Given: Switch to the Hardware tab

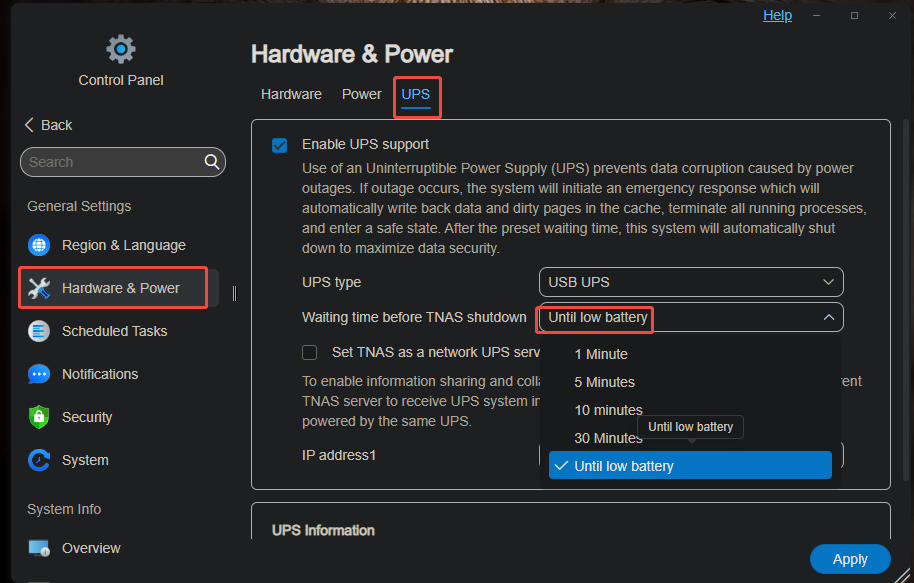Looking at the screenshot, I should click(291, 94).
